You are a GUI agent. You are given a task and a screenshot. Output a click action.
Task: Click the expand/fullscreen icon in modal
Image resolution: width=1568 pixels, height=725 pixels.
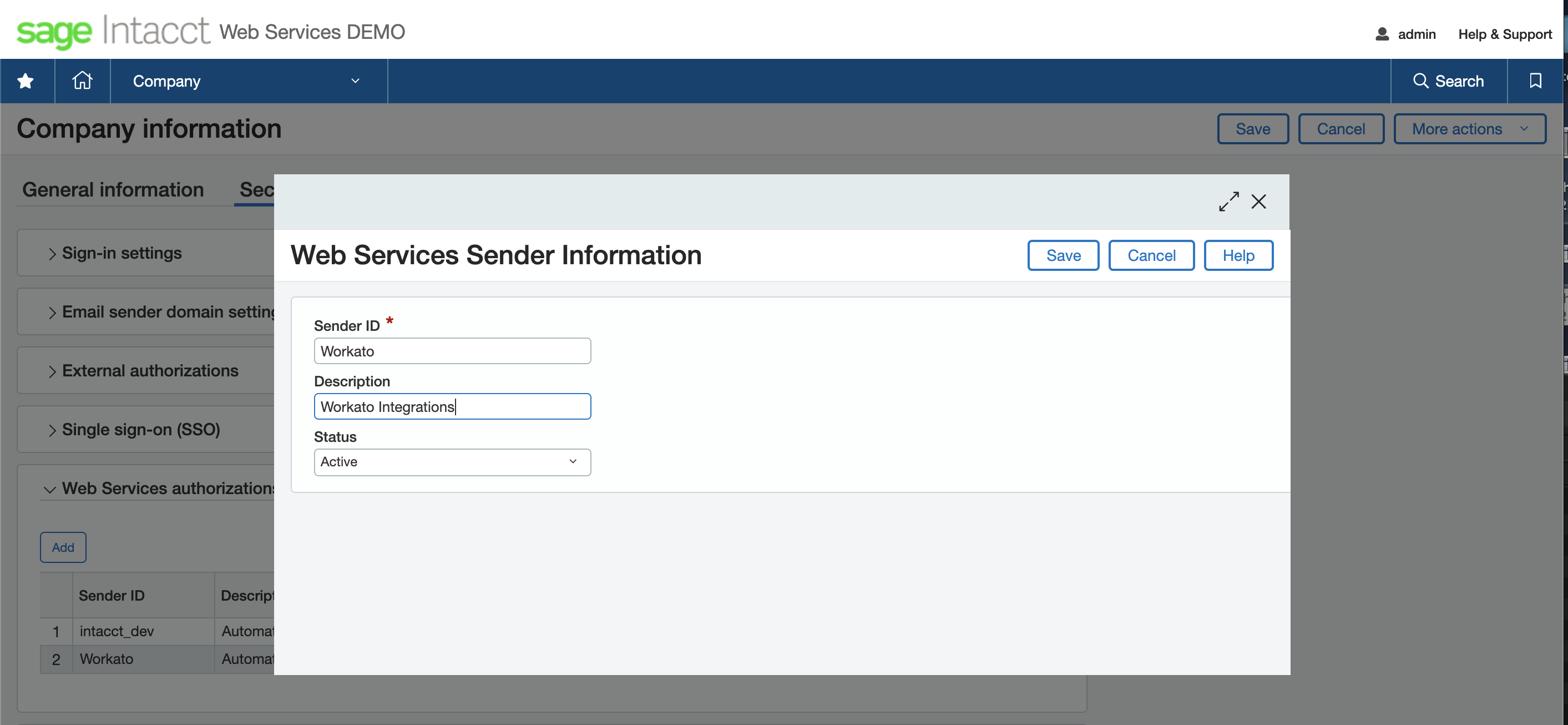[x=1229, y=201]
